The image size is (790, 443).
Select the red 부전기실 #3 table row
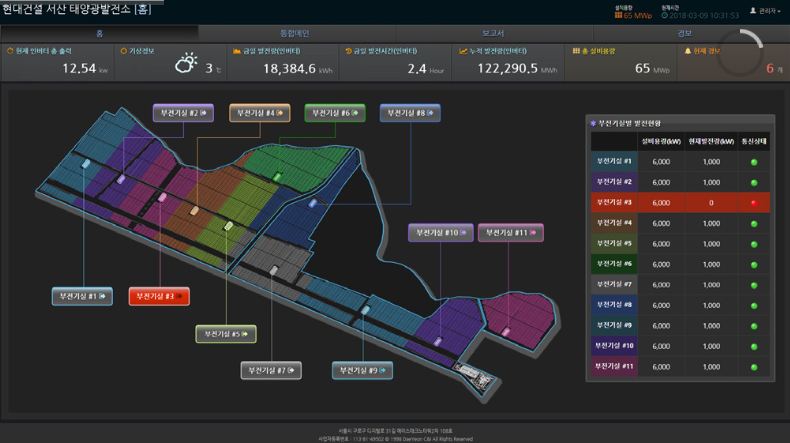pyautogui.click(x=680, y=203)
